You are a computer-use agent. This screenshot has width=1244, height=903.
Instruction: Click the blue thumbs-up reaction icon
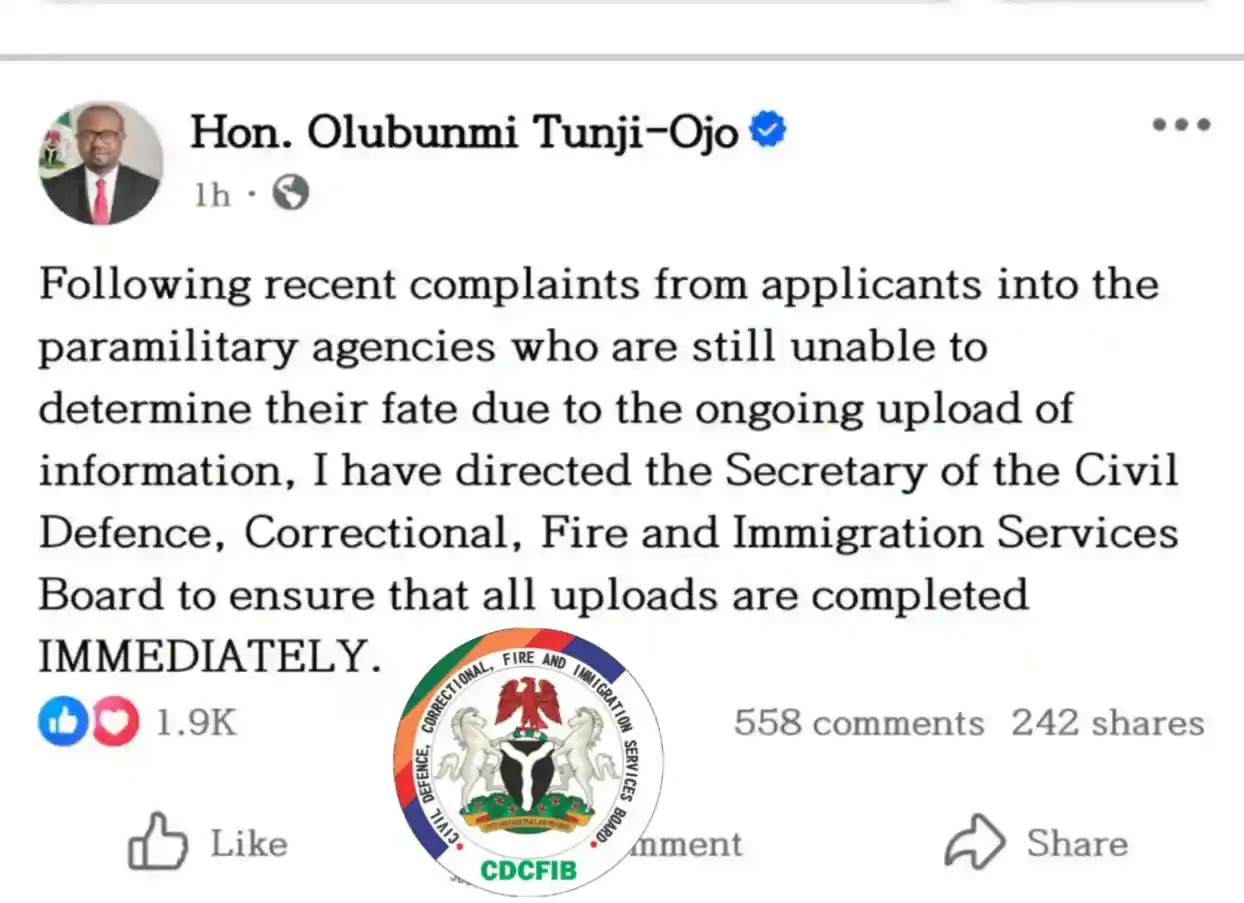pos(63,722)
